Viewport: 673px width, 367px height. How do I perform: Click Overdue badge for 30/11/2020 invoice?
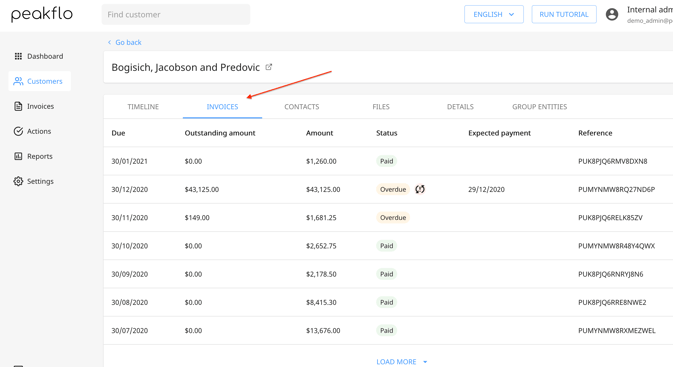click(x=393, y=218)
